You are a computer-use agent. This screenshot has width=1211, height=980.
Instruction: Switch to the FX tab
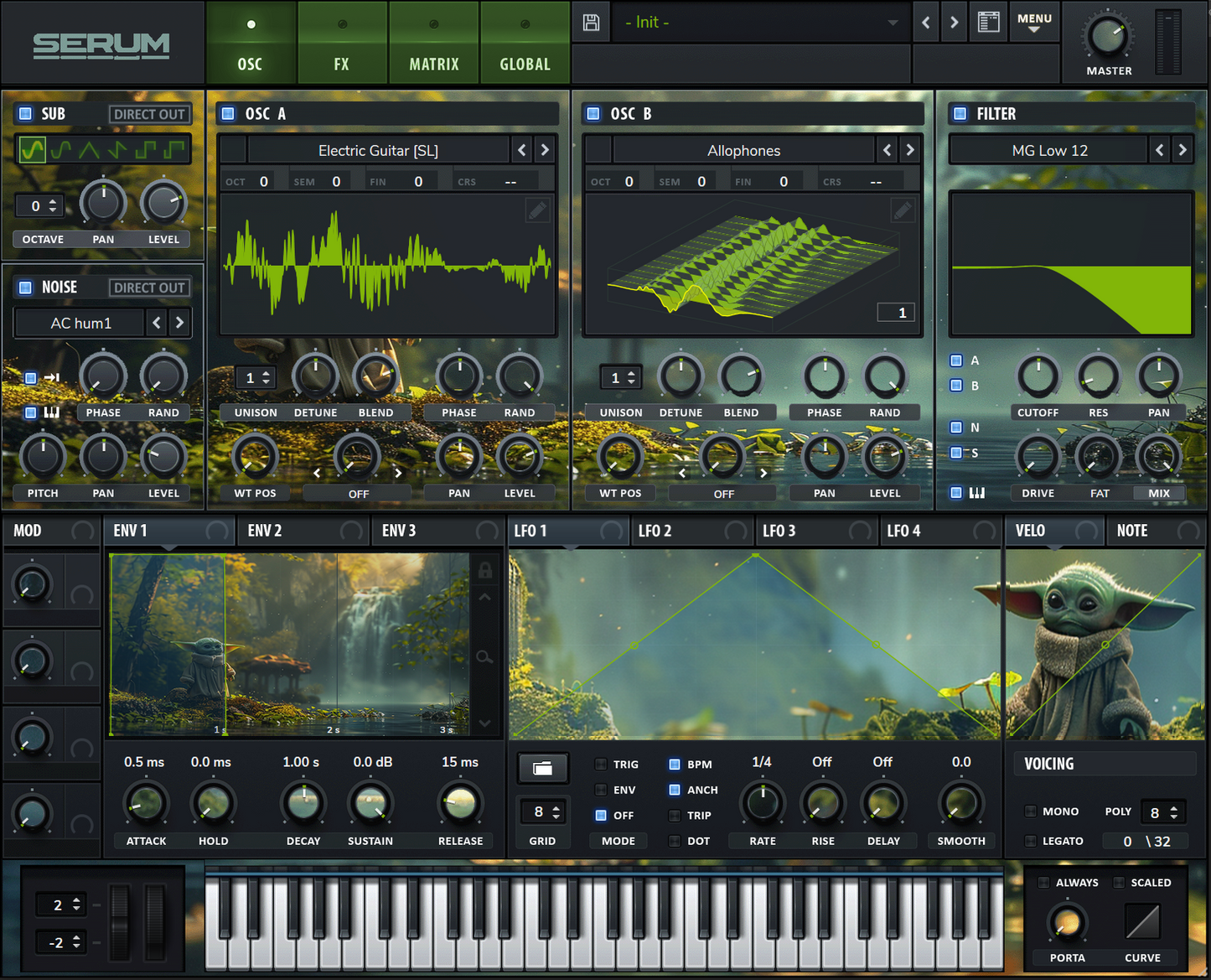pyautogui.click(x=342, y=43)
